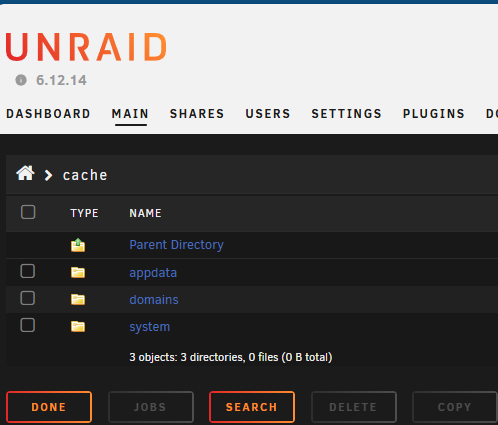The image size is (498, 425).
Task: Click the appdata folder icon
Action: click(78, 272)
